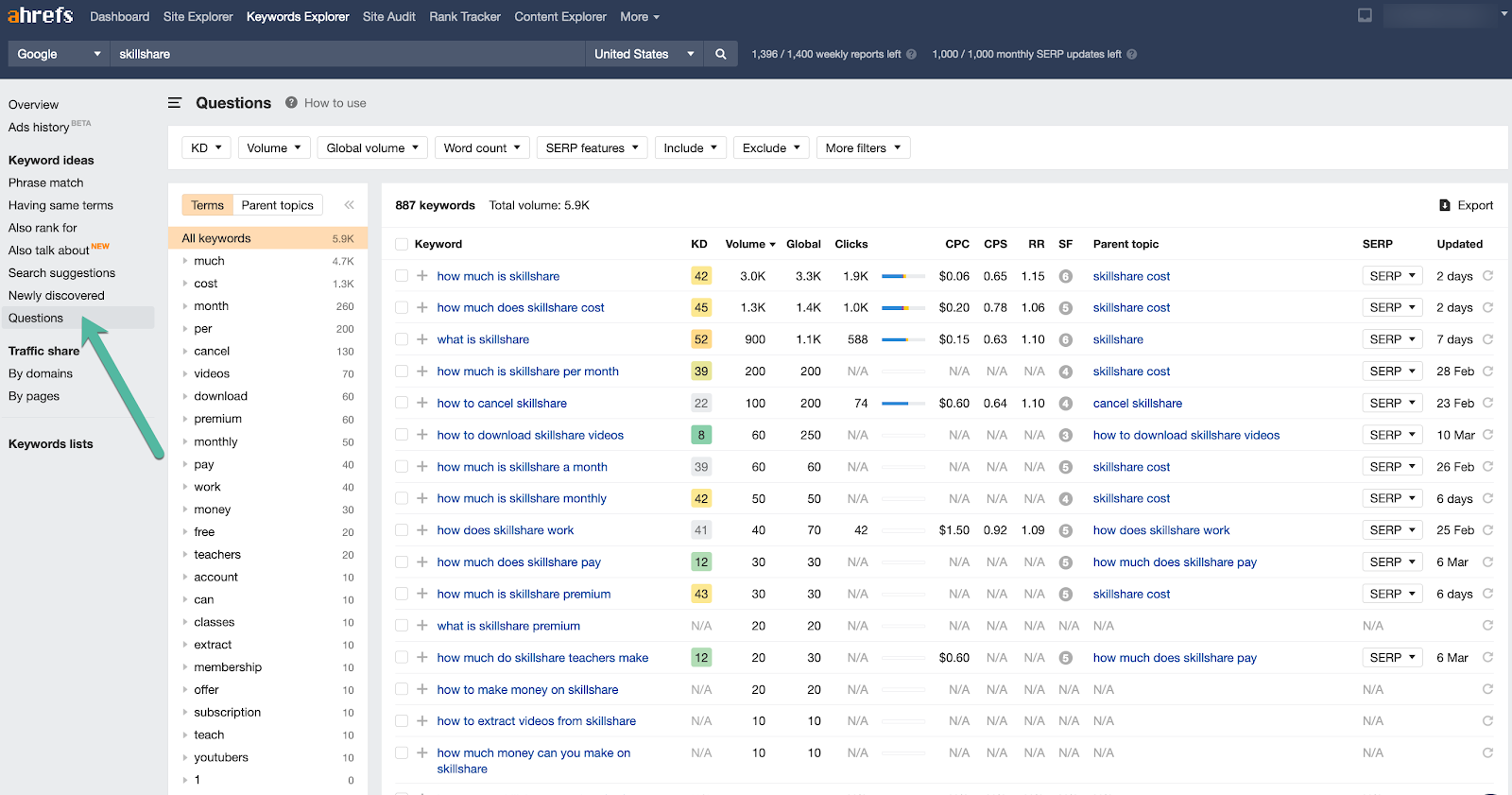Toggle the select-all Keyword header checkbox
Screen dimensions: 1512x795
tap(402, 244)
